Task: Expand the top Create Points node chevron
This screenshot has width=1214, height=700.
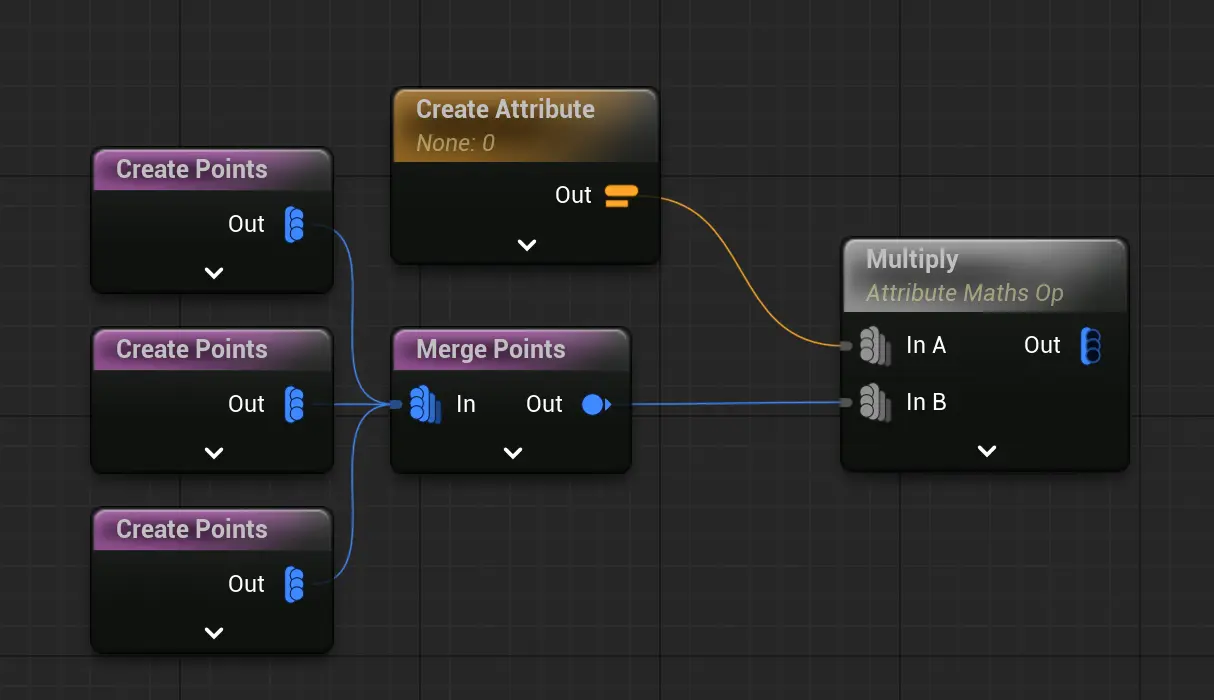Action: [x=213, y=273]
